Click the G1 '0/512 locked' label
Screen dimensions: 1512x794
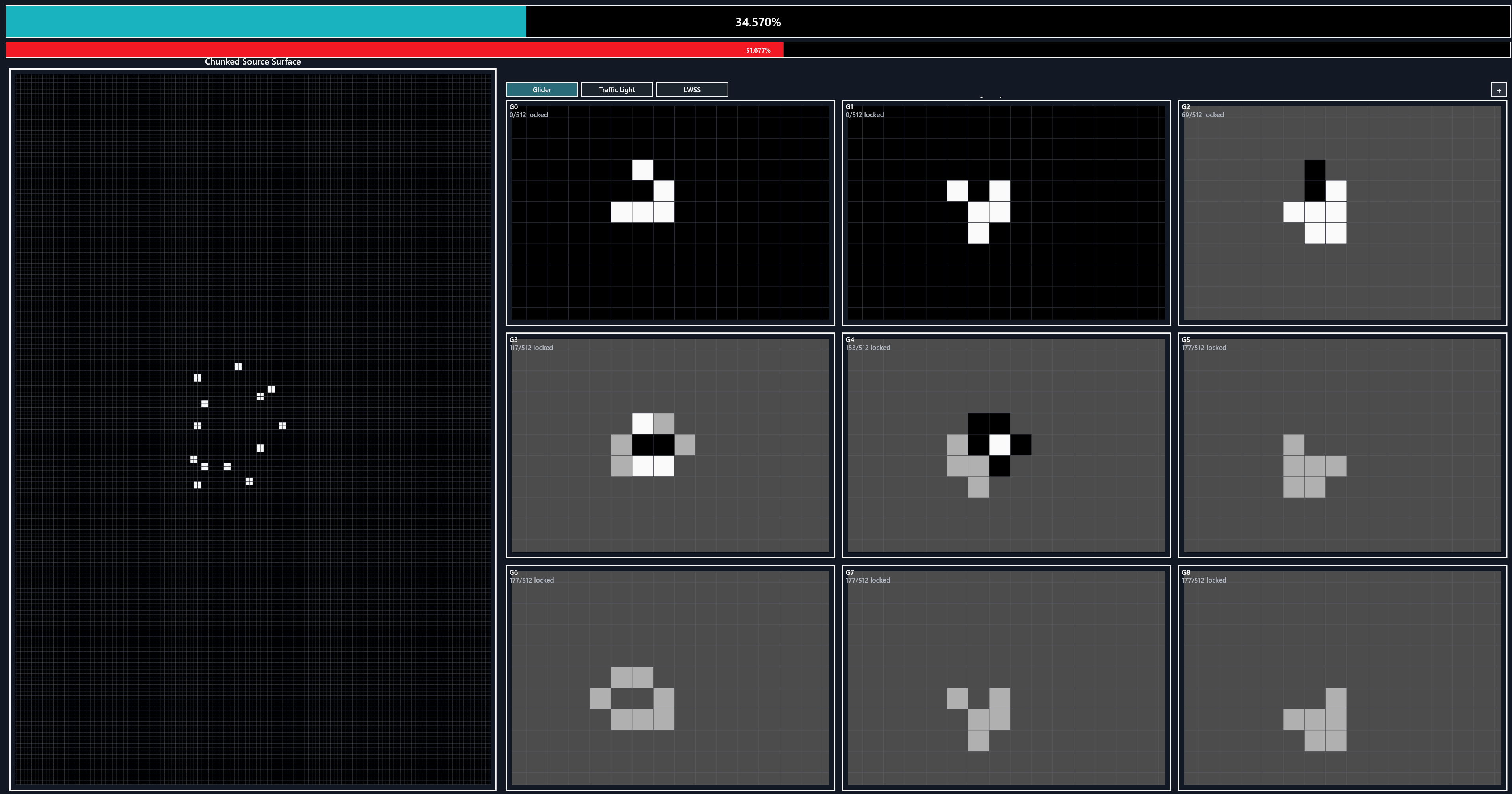(x=864, y=114)
